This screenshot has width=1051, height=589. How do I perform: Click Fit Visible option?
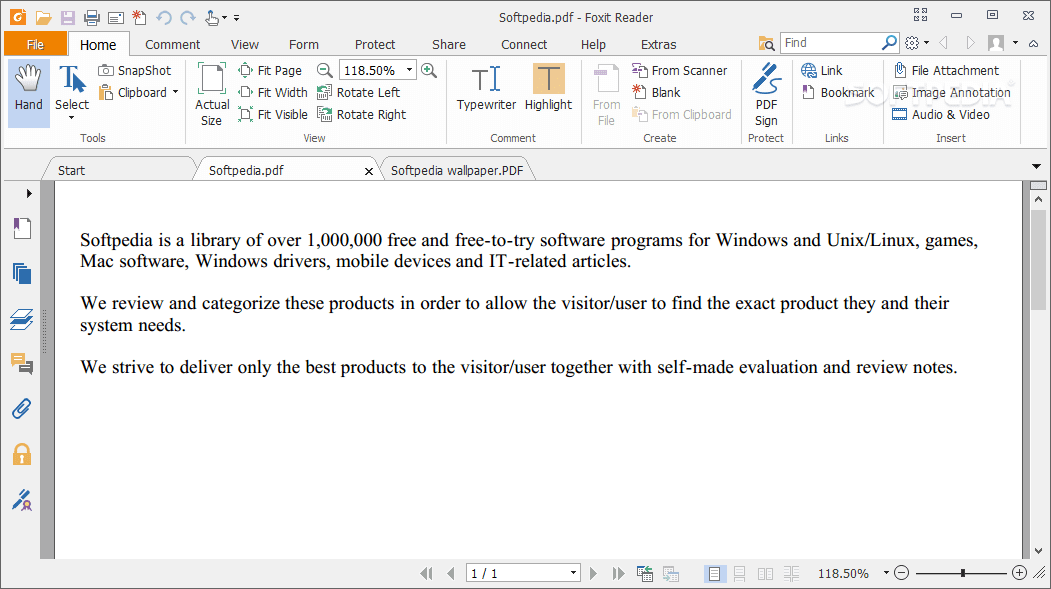coord(273,115)
